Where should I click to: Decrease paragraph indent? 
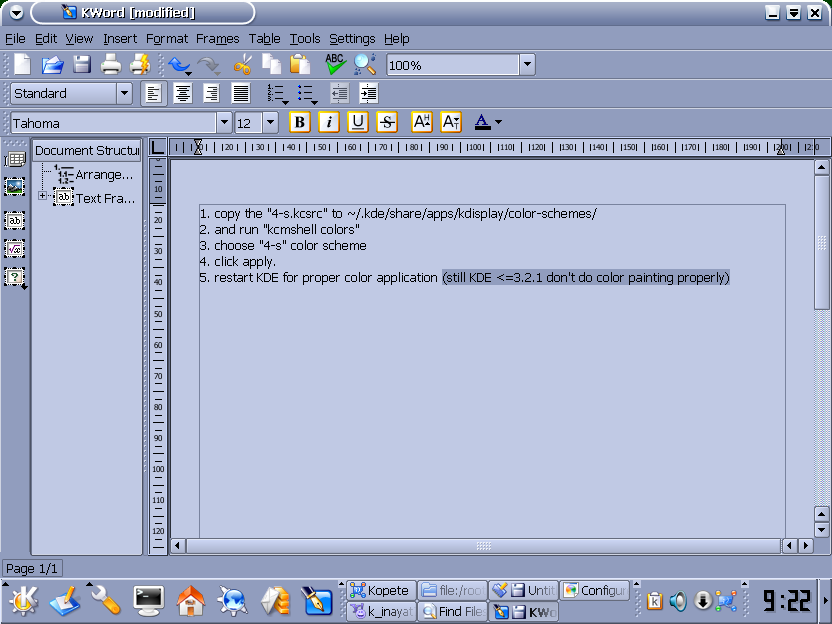339,94
